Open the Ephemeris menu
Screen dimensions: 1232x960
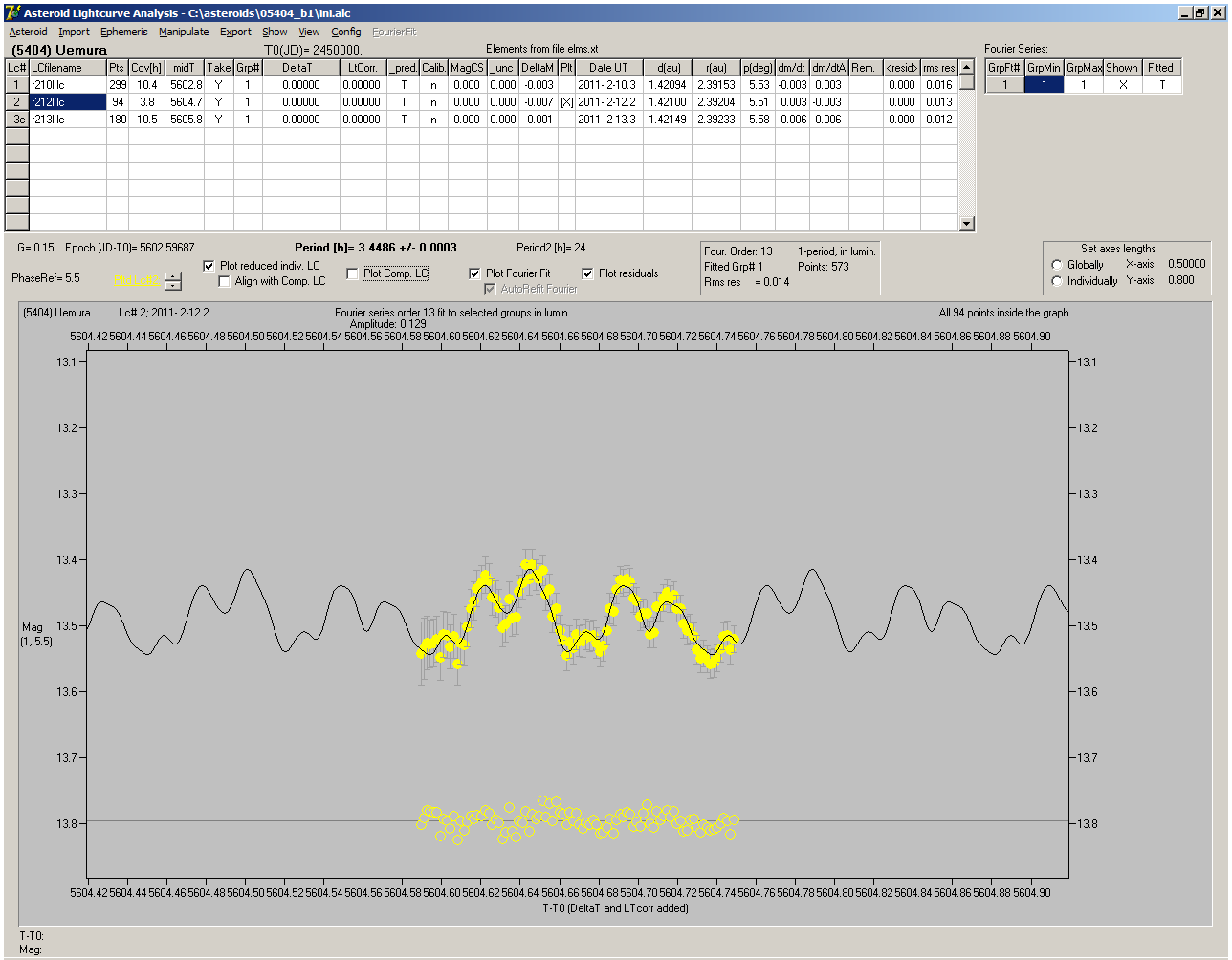click(124, 32)
